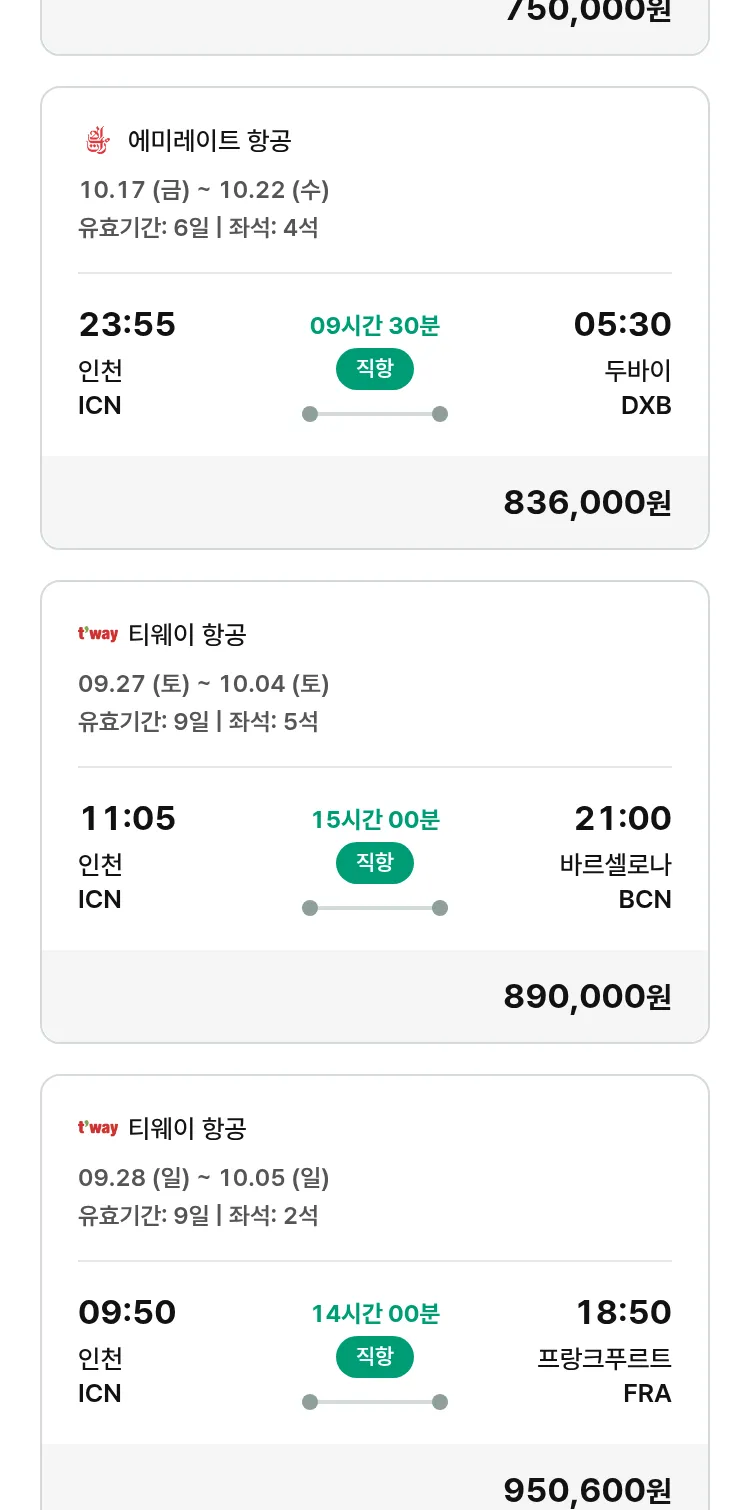The image size is (750, 1510).
Task: Click the 직항 badge on Barcelona flight
Action: point(374,863)
